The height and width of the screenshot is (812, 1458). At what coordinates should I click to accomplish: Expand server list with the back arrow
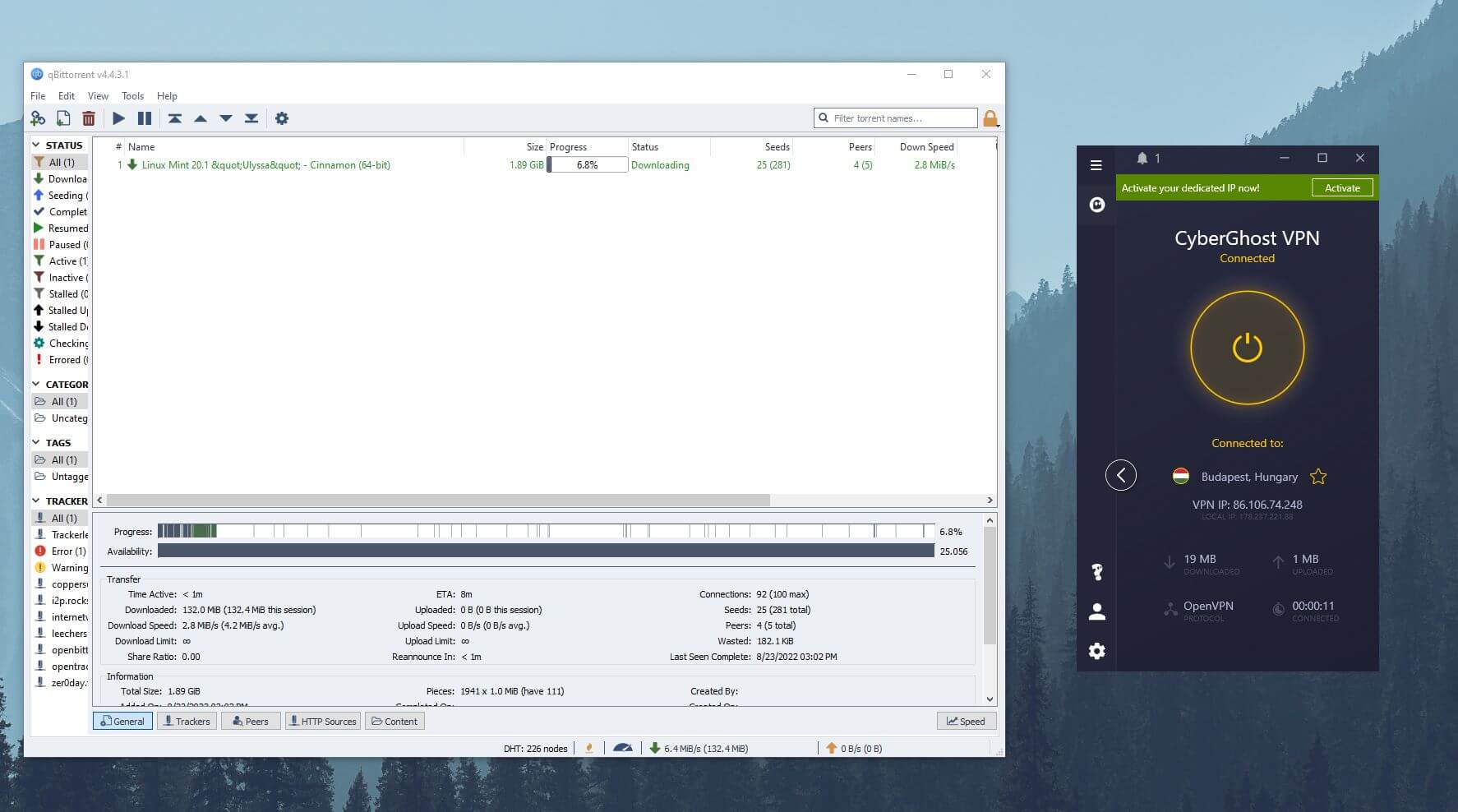click(1121, 475)
